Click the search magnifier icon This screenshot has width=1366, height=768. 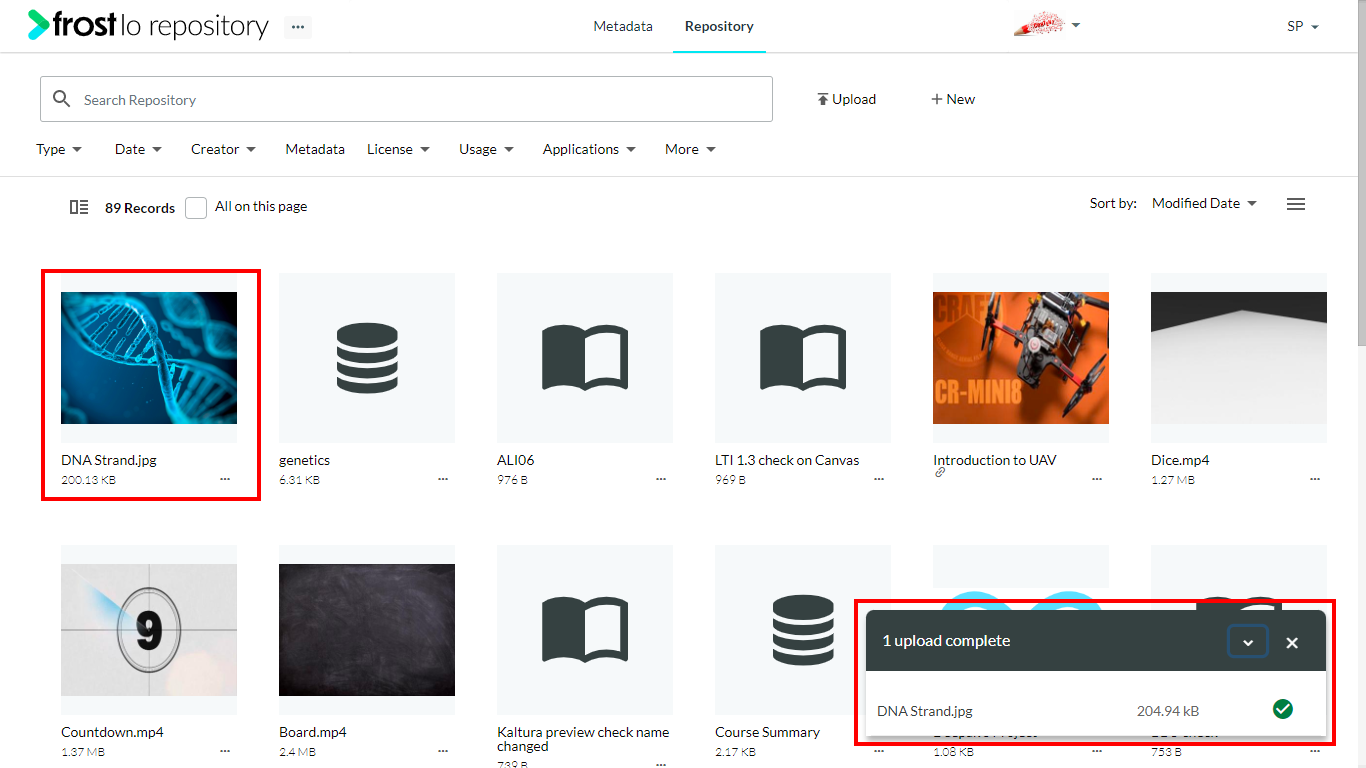(62, 99)
